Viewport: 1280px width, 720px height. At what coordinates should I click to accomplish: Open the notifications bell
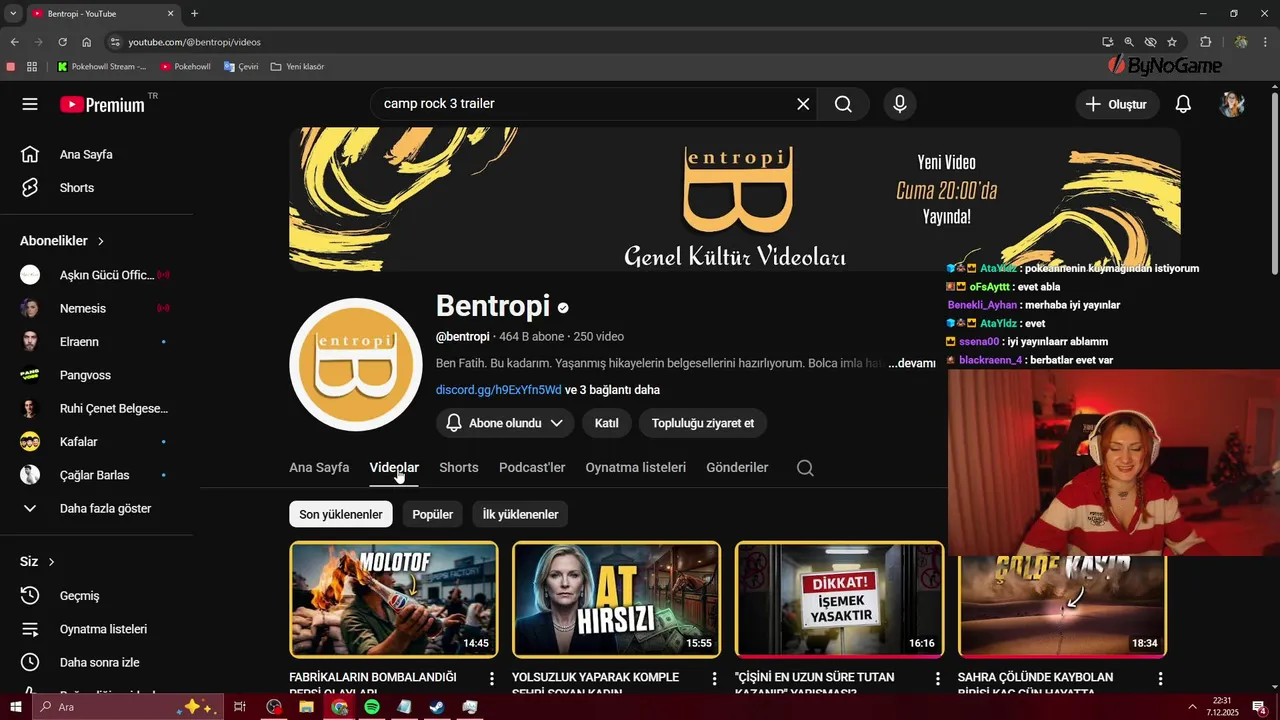(1183, 104)
